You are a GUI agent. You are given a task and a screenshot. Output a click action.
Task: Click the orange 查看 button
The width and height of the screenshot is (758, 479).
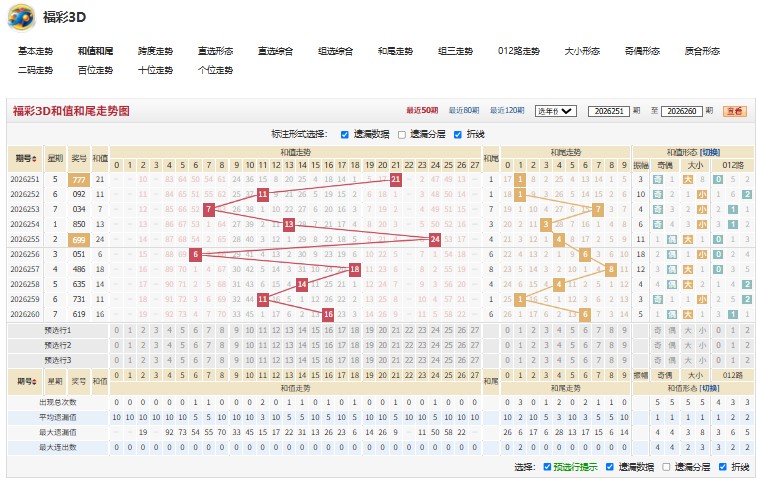point(735,111)
